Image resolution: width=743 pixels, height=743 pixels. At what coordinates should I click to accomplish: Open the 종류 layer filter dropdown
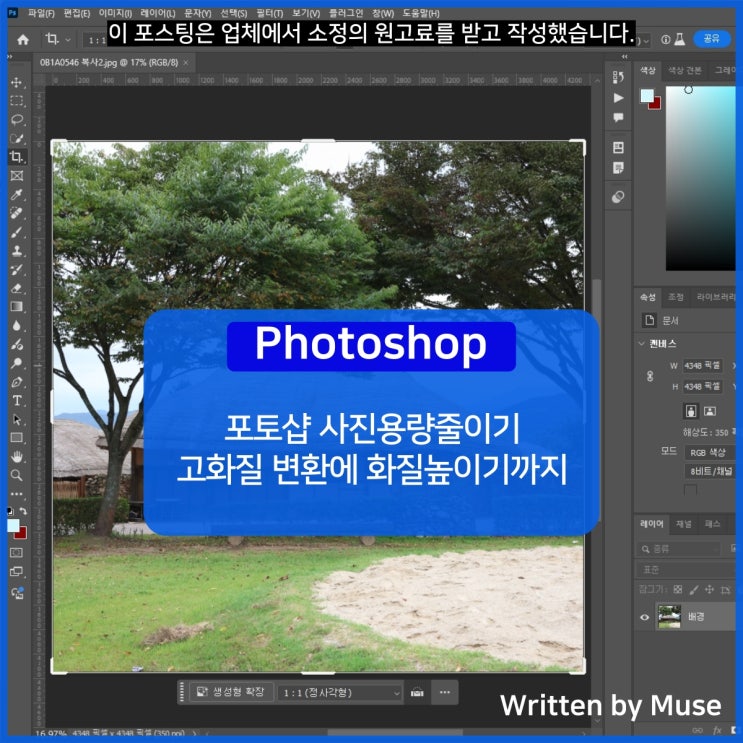tap(679, 549)
